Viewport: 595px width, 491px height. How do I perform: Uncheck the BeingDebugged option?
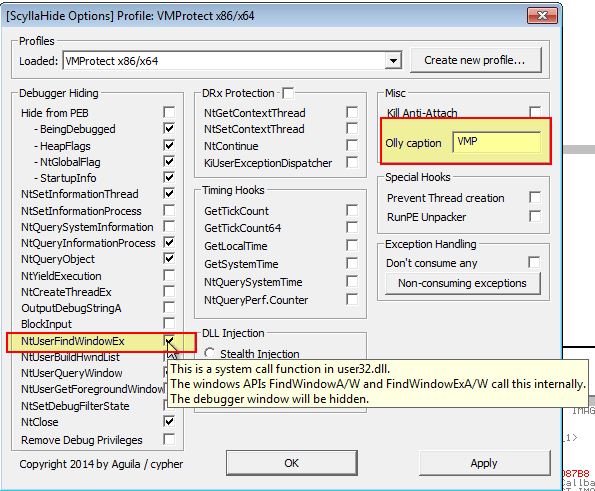[169, 128]
